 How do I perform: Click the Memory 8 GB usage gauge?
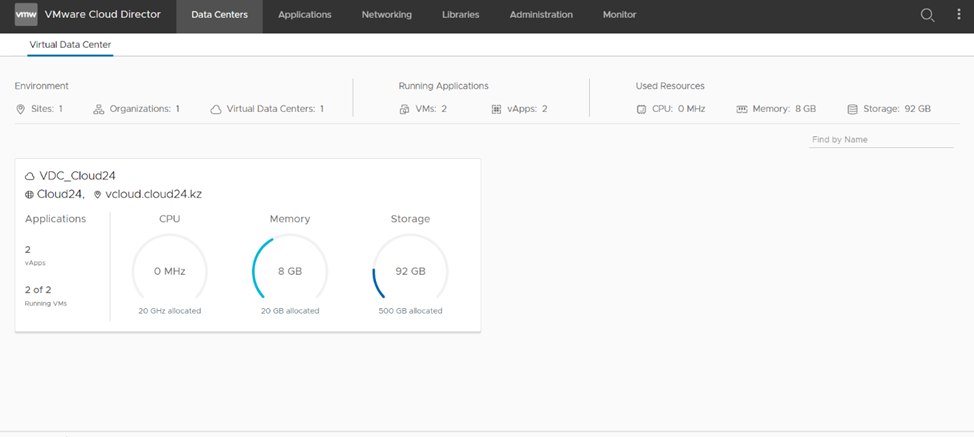pyautogui.click(x=290, y=271)
